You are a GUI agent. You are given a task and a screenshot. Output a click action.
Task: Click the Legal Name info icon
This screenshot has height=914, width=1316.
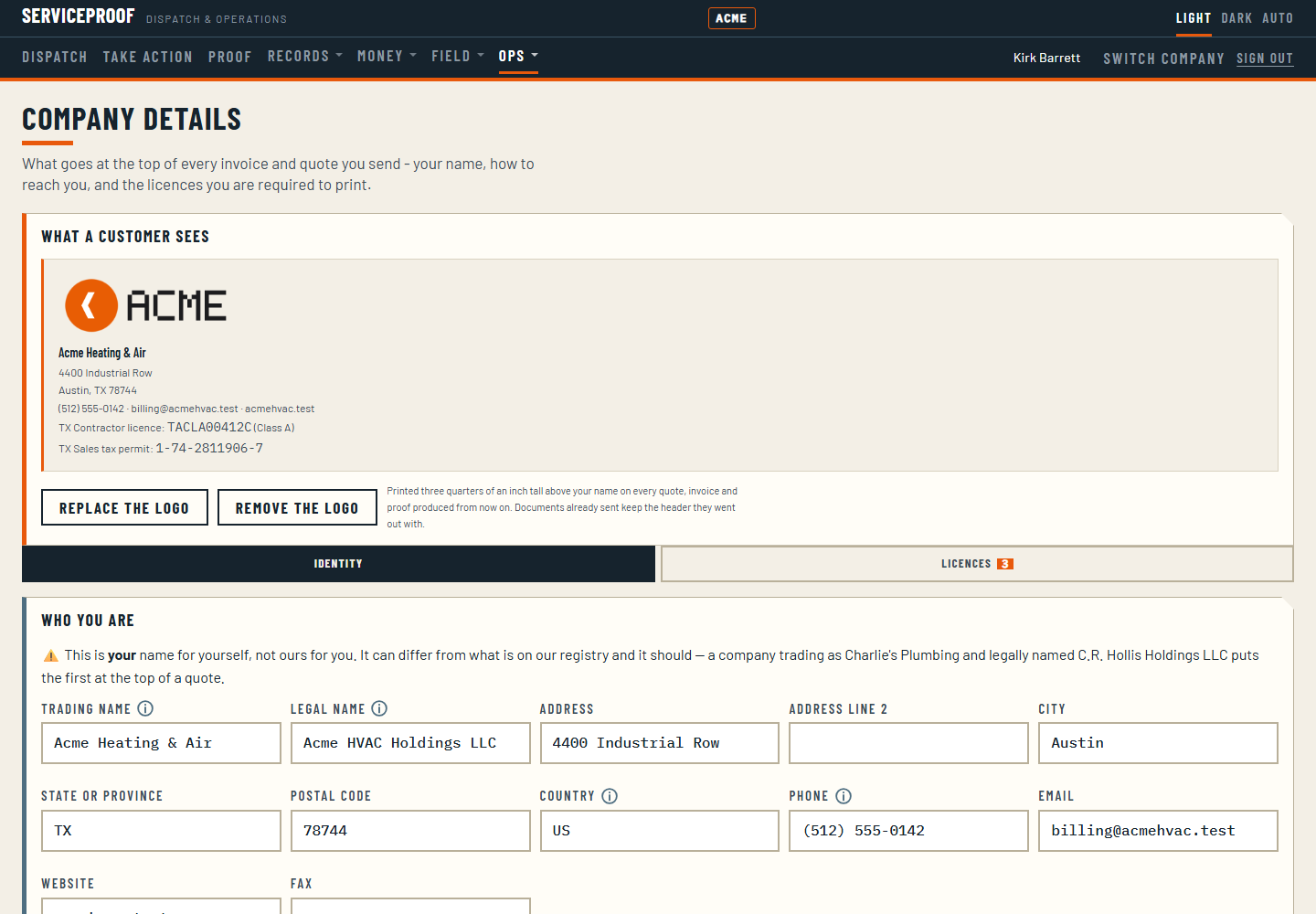379,708
